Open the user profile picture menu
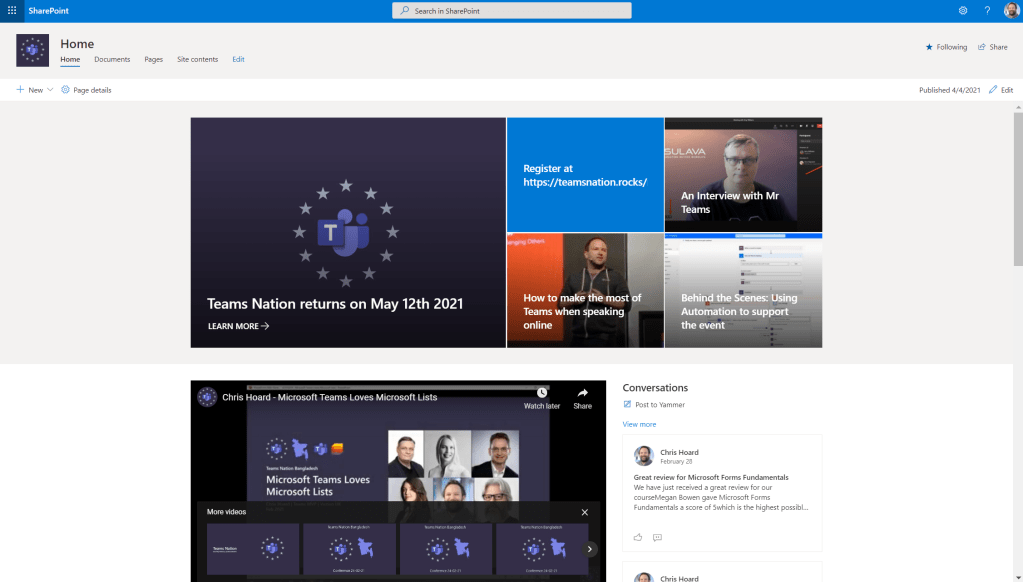 tap(1011, 10)
